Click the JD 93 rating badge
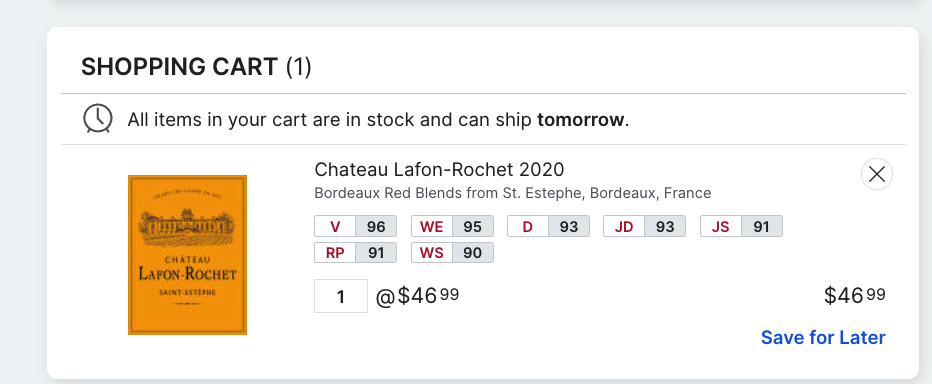 [x=645, y=226]
